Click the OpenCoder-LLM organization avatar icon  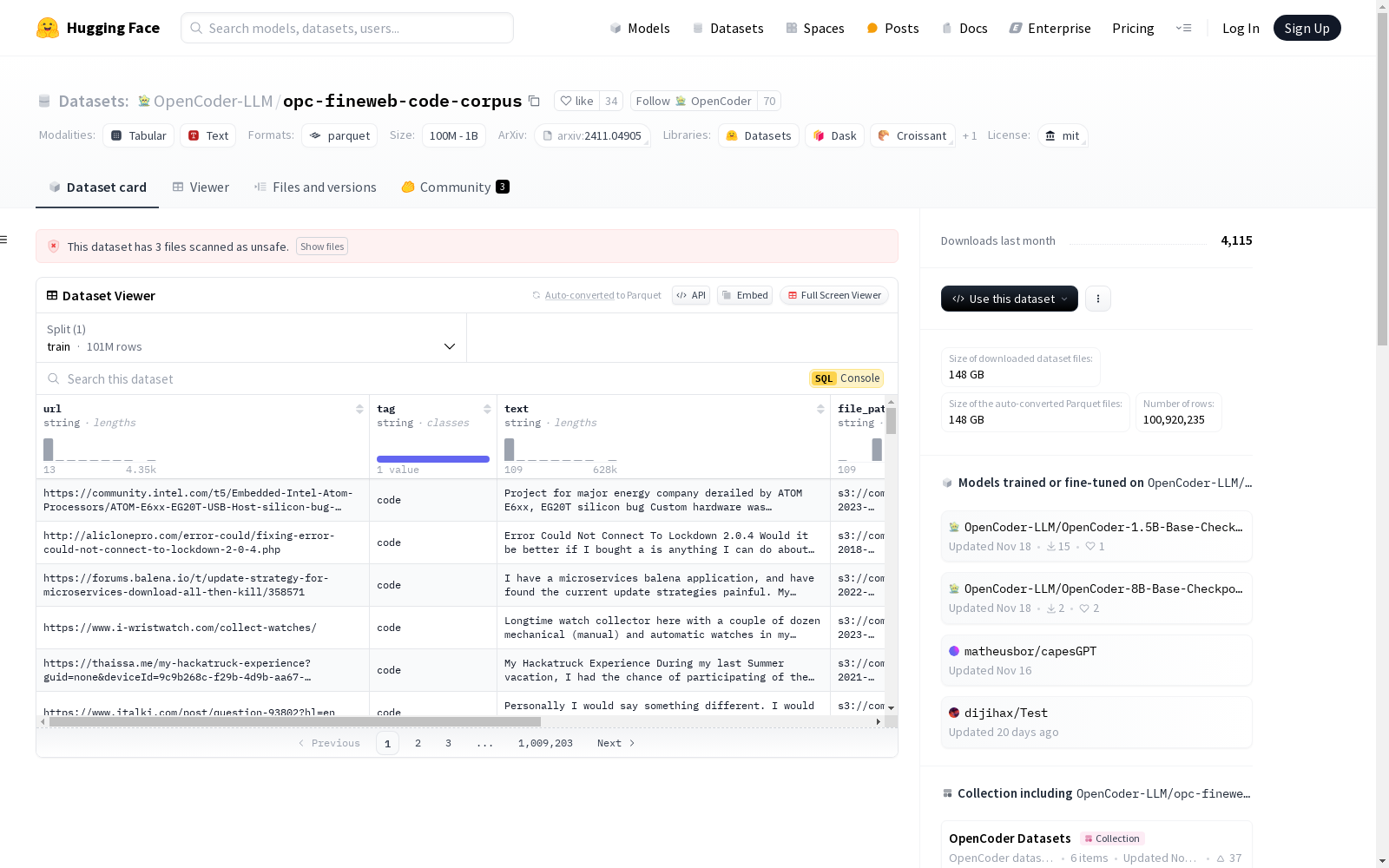(144, 102)
